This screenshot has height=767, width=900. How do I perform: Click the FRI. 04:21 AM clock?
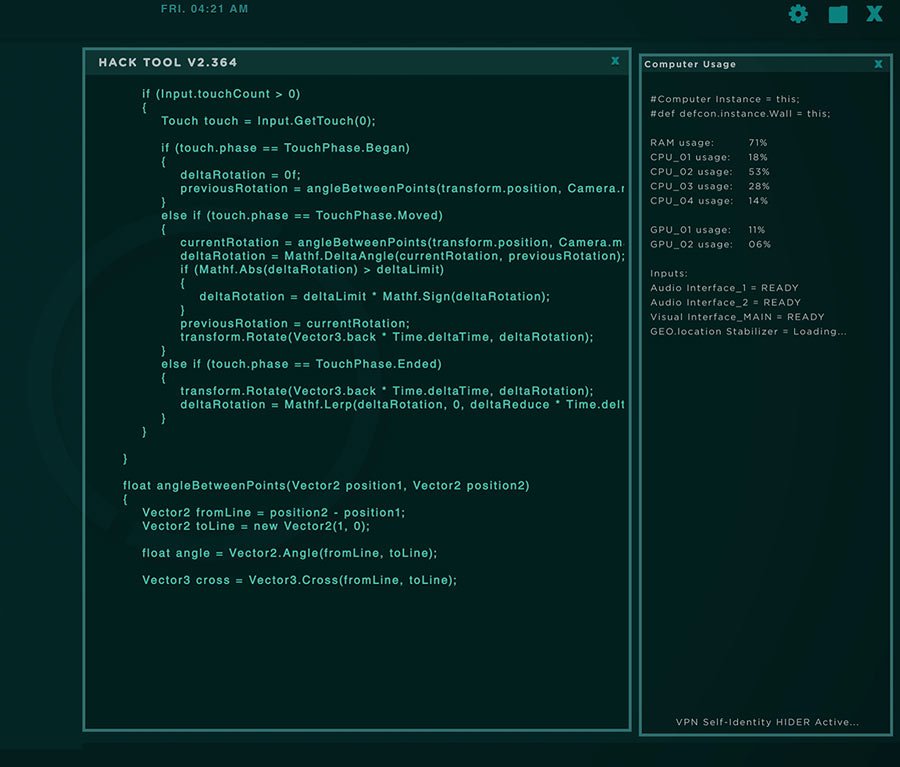click(x=205, y=9)
